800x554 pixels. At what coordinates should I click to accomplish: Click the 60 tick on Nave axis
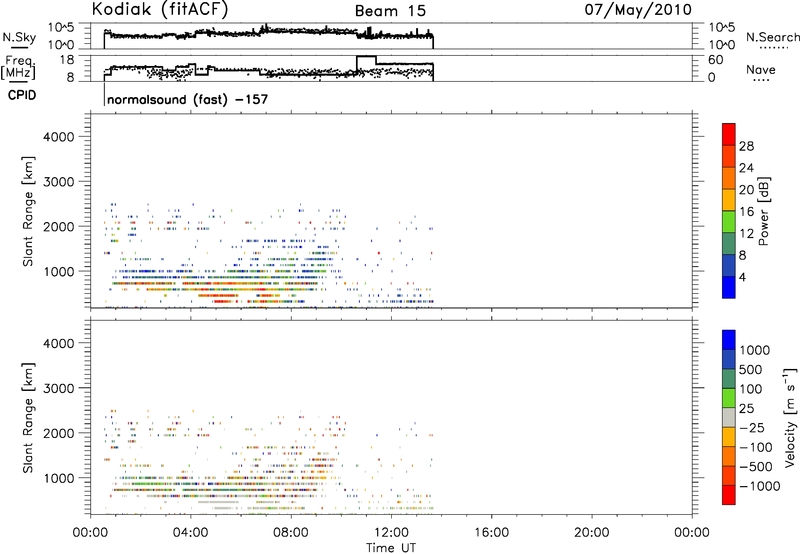tap(716, 60)
